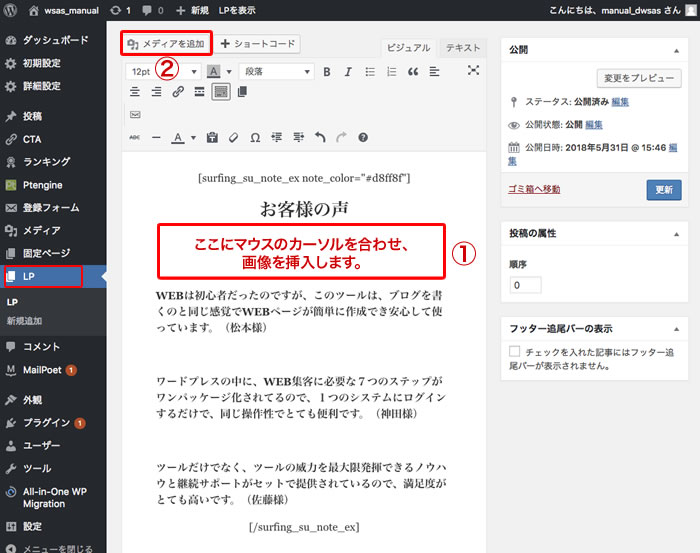Image resolution: width=700 pixels, height=553 pixels.
Task: Click the blue 更新 update button
Action: [664, 189]
